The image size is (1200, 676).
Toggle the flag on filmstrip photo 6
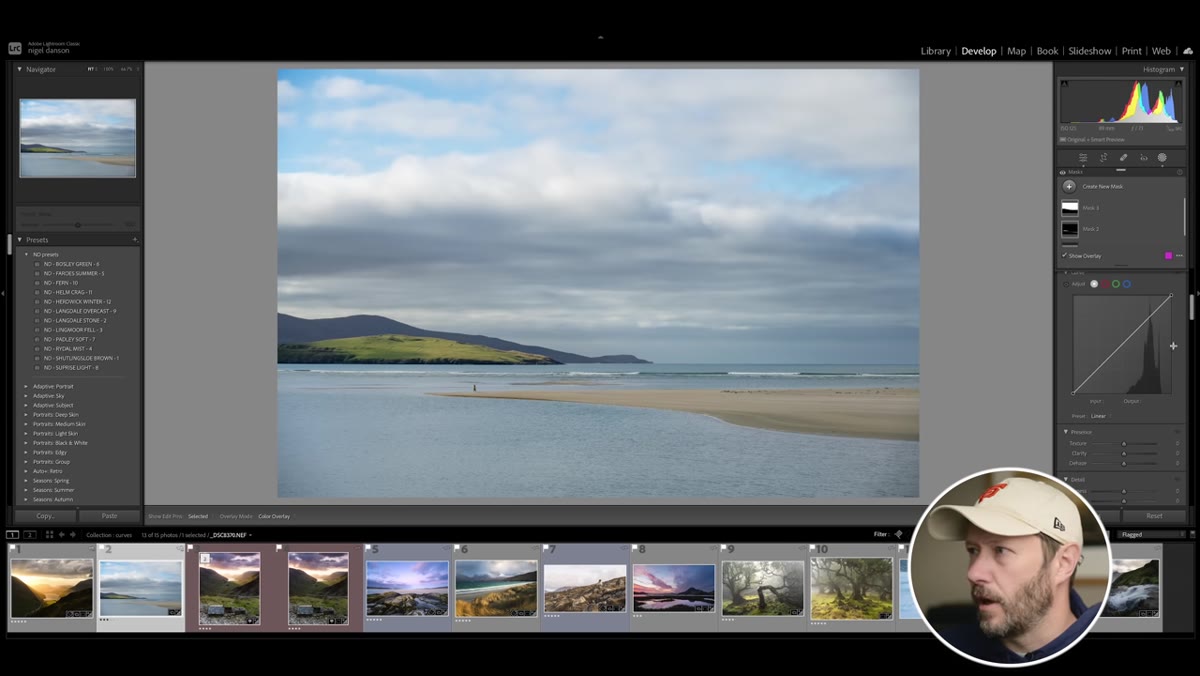pos(458,549)
